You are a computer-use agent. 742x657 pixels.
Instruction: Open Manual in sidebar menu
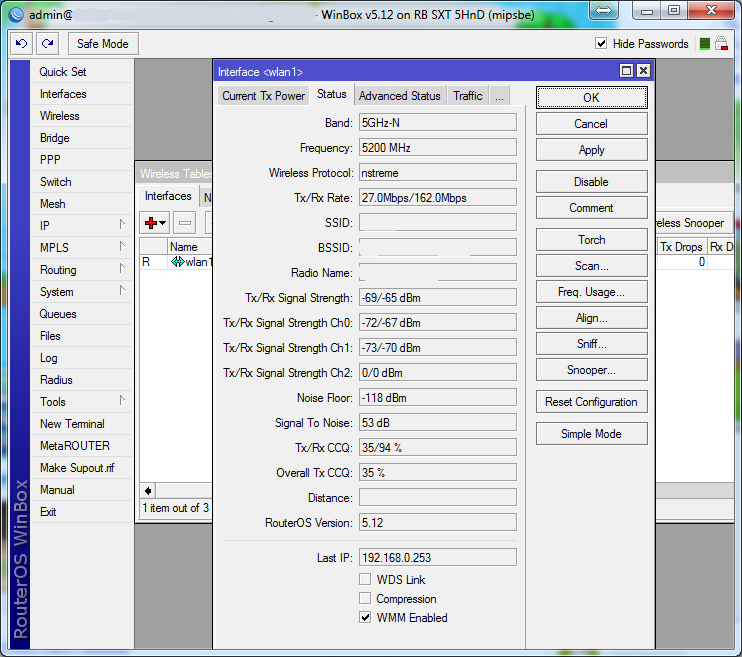81,489
